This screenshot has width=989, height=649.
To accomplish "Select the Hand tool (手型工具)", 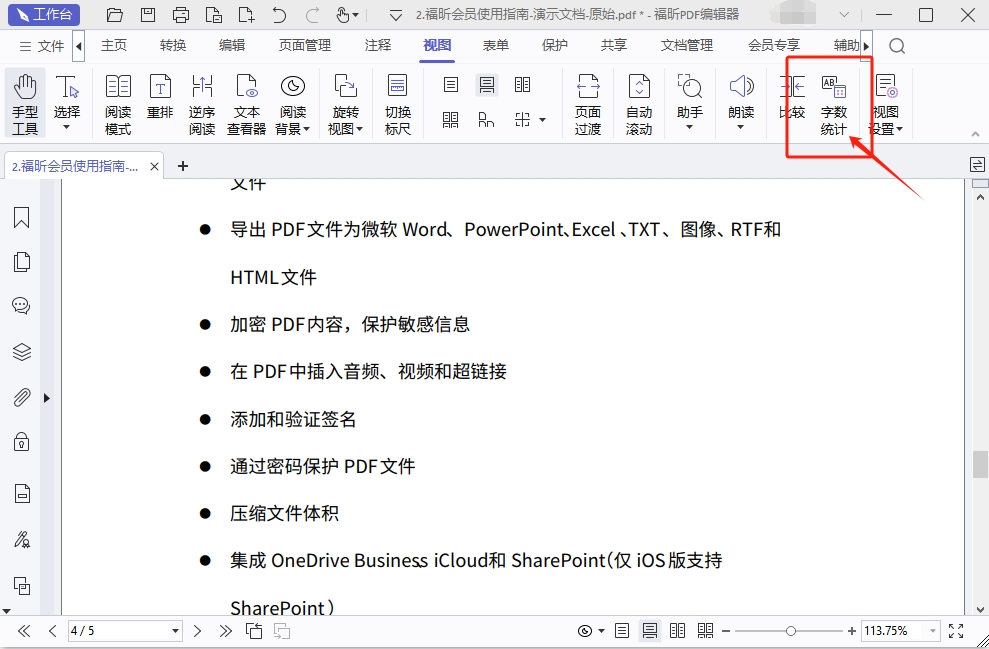I will [25, 104].
